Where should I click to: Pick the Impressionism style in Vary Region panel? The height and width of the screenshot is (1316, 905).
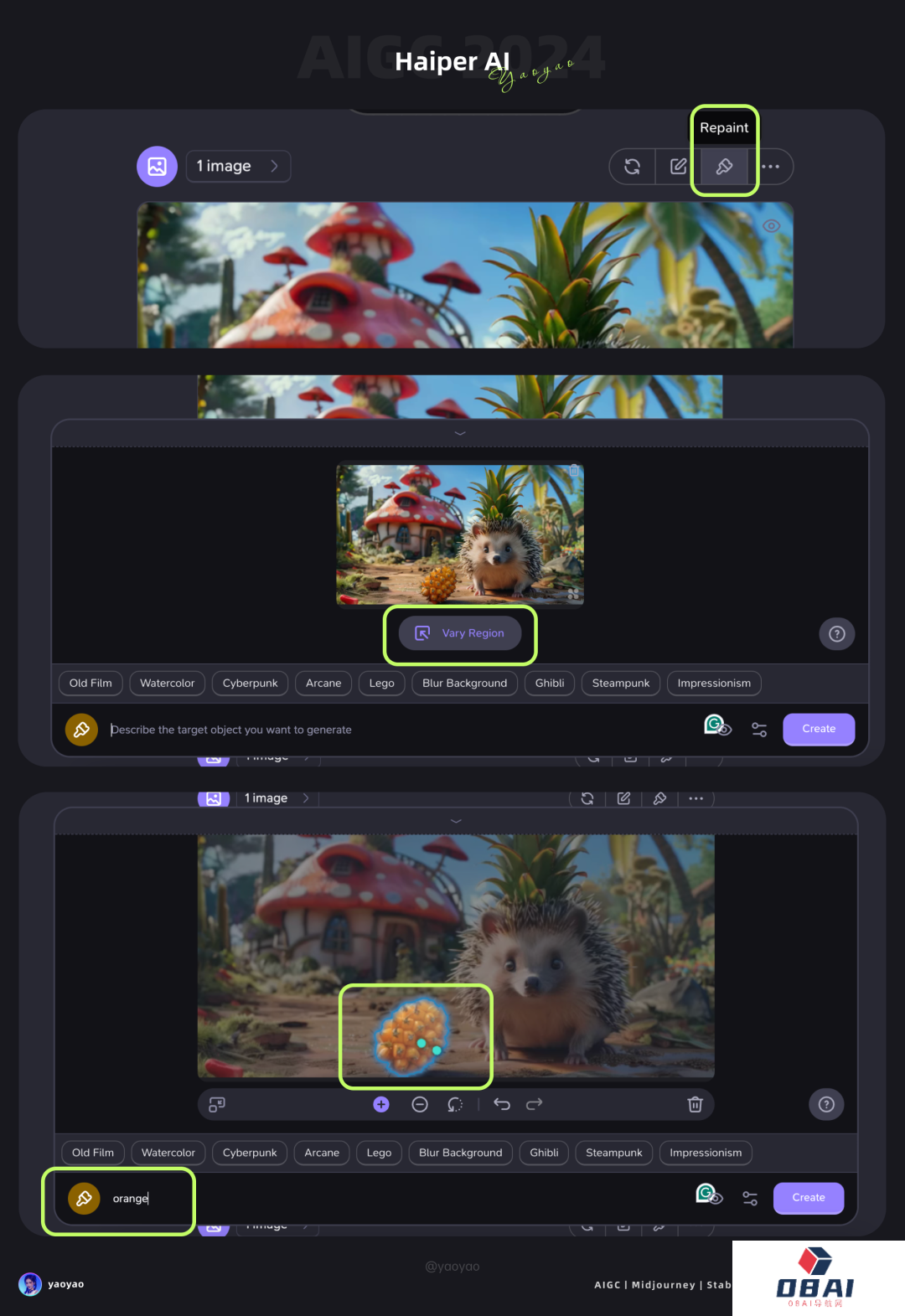(714, 684)
